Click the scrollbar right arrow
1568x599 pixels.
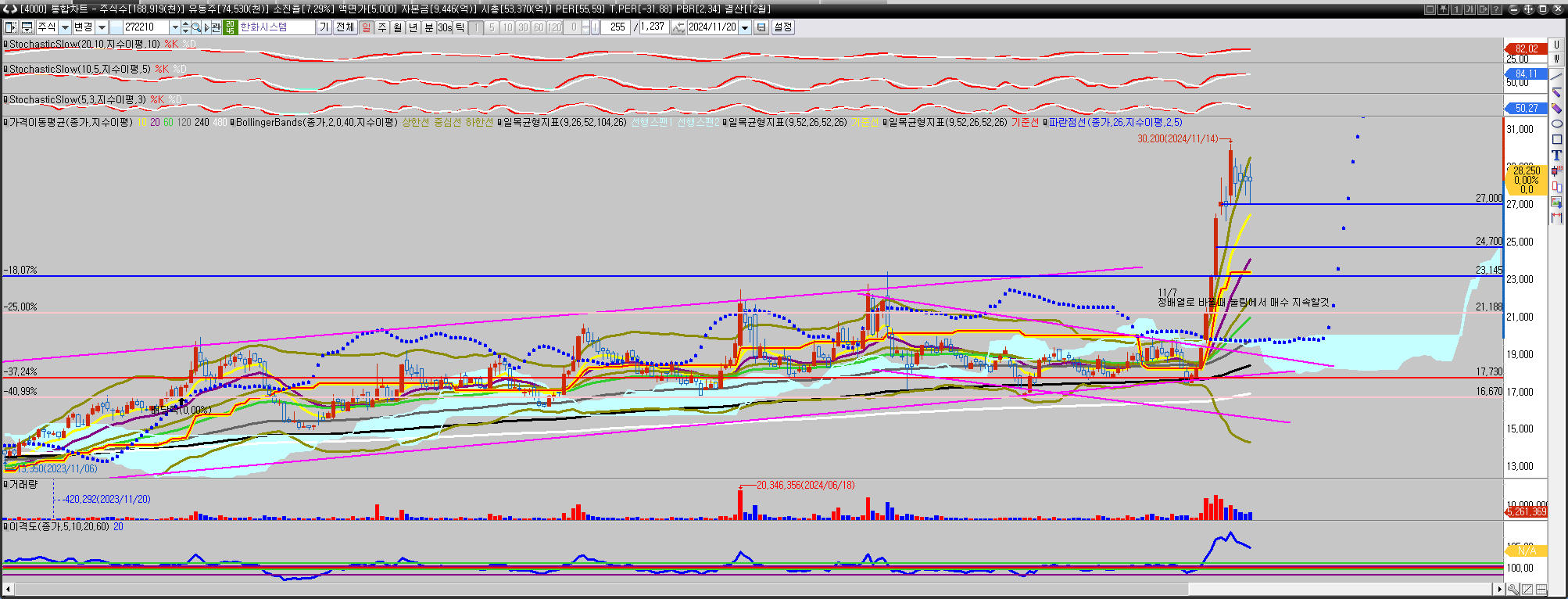click(x=1498, y=589)
